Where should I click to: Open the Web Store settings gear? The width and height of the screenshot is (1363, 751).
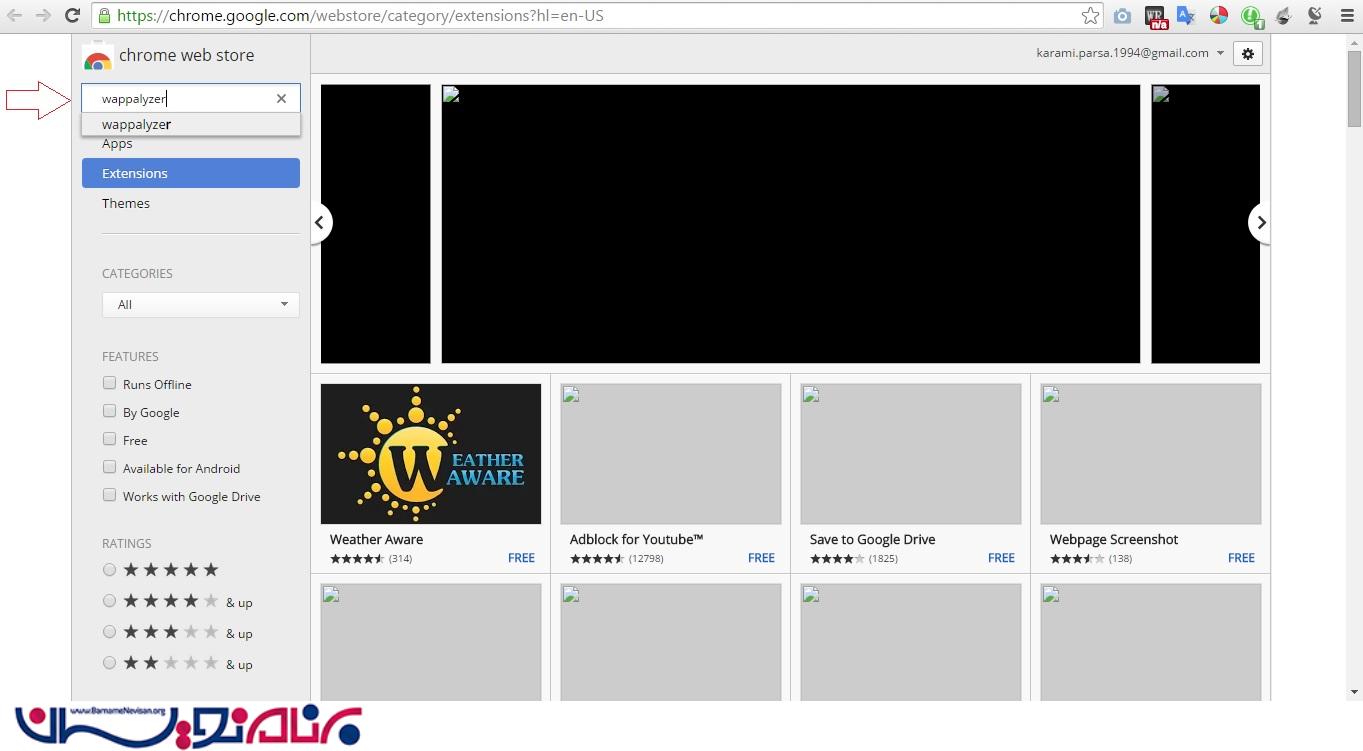pos(1247,54)
